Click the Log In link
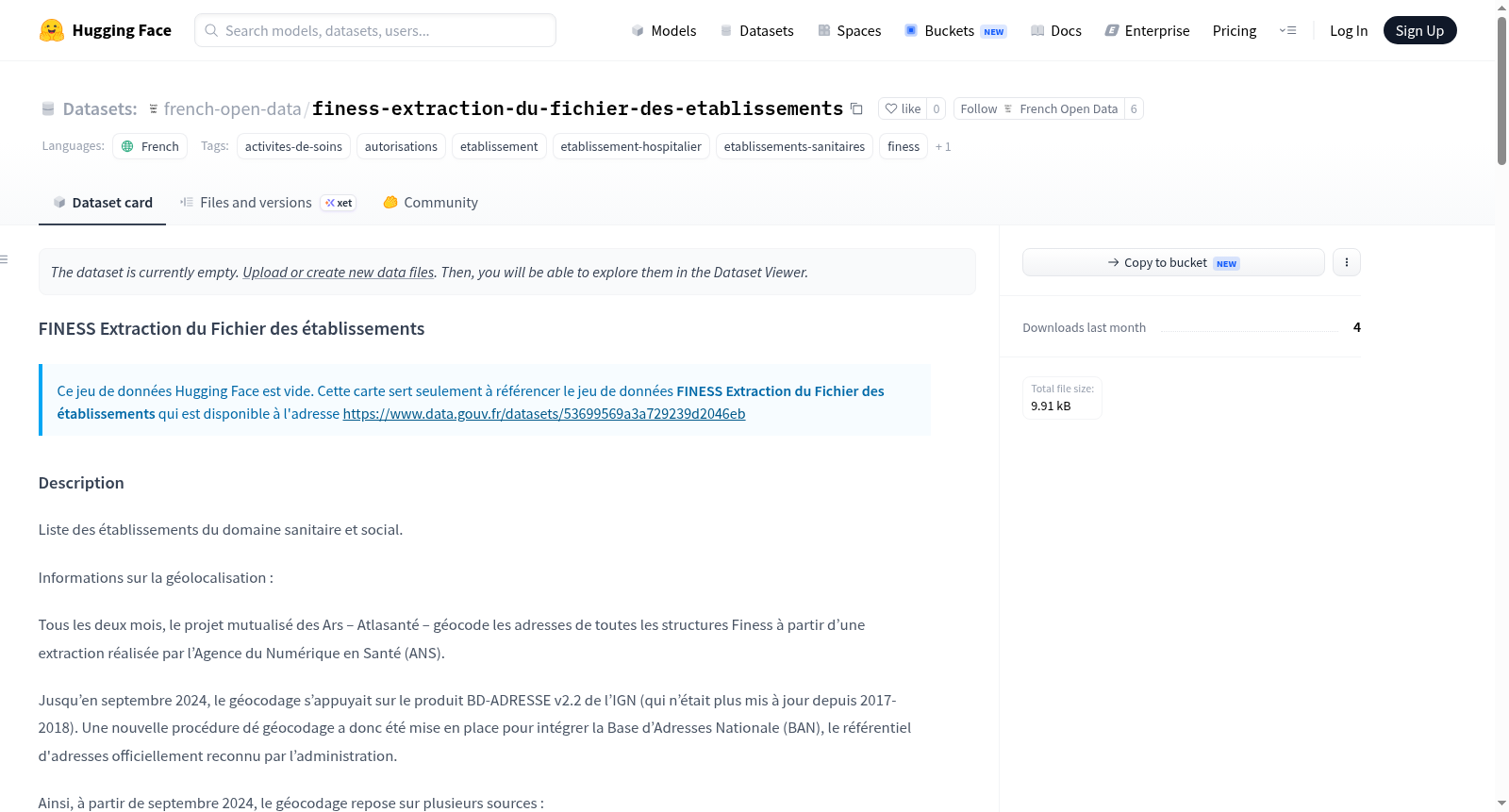The image size is (1509, 812). (x=1349, y=30)
